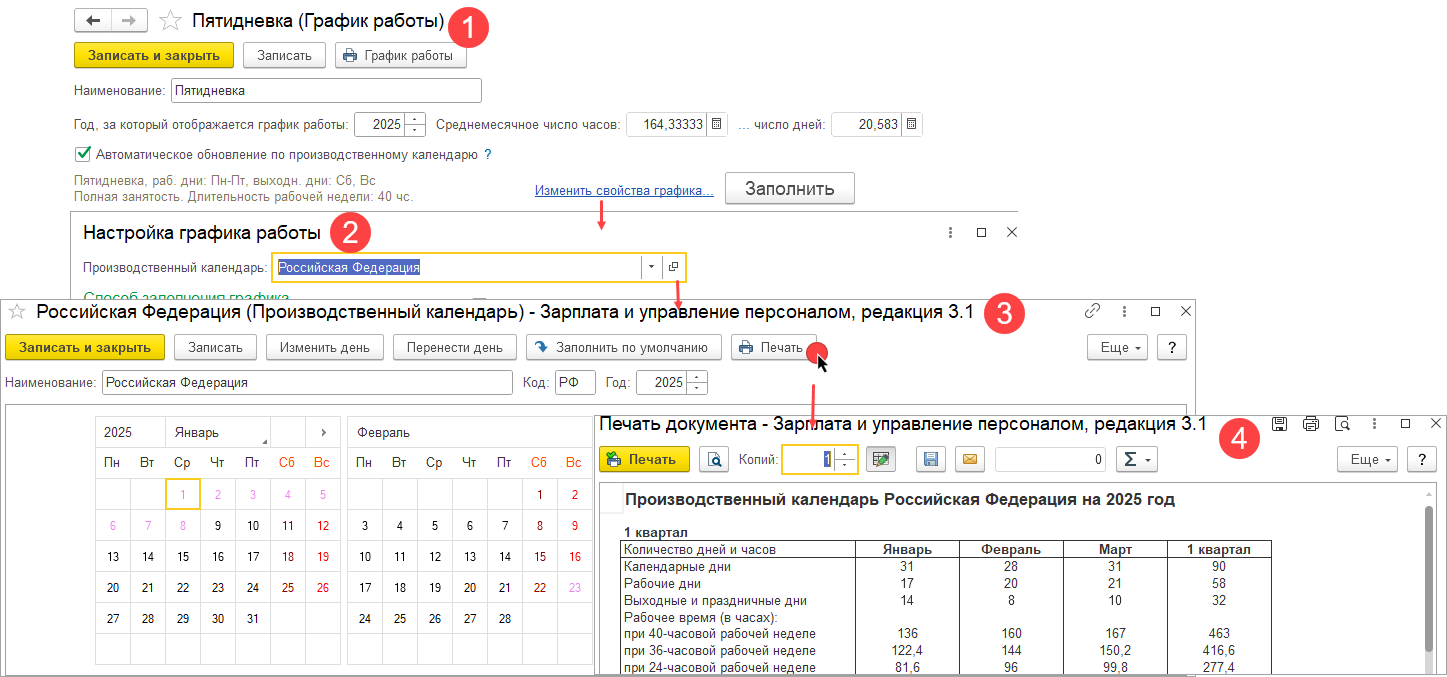Click 463 value in 40-часовой row

tap(1218, 634)
